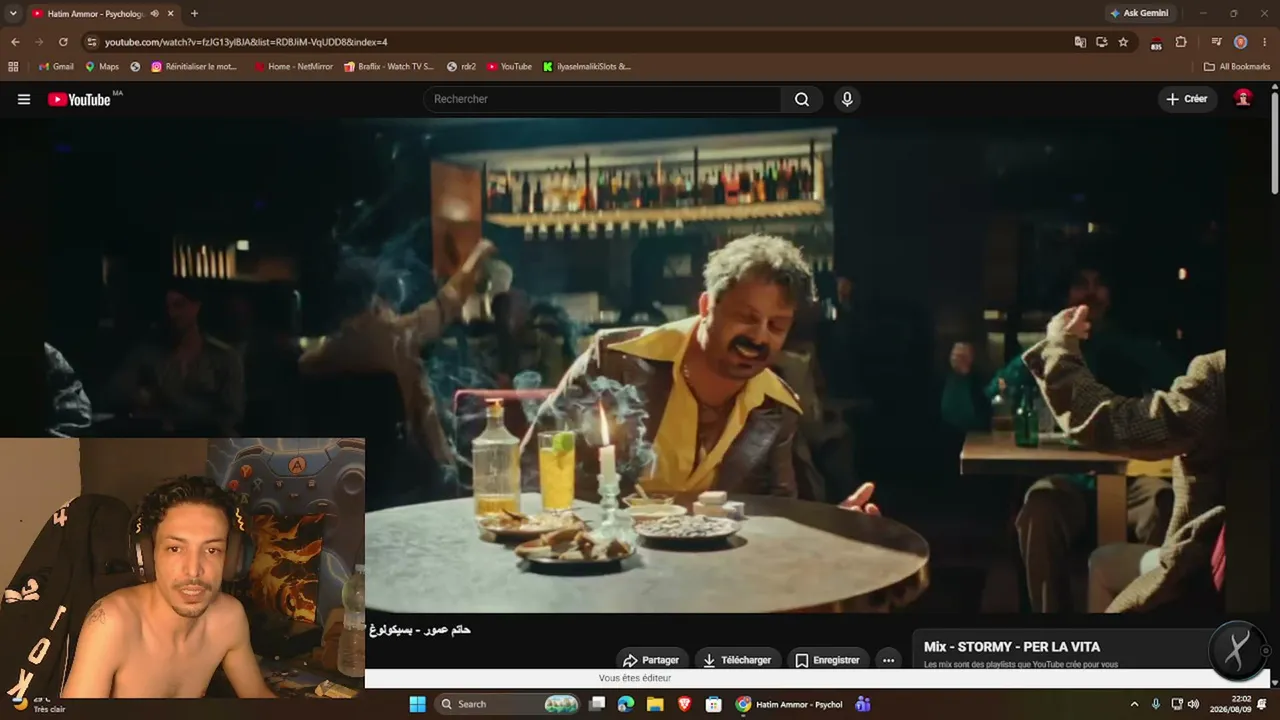Open File Explorer from the taskbar
1280x720 pixels.
click(655, 704)
